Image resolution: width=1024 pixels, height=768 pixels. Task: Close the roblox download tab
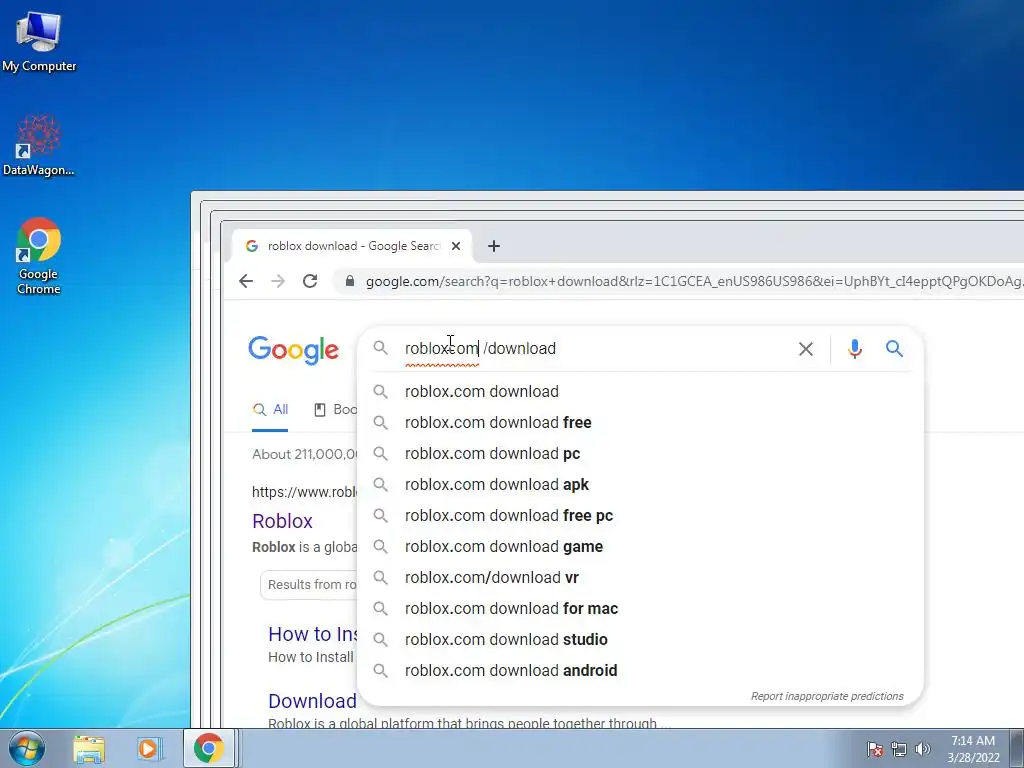[456, 246]
